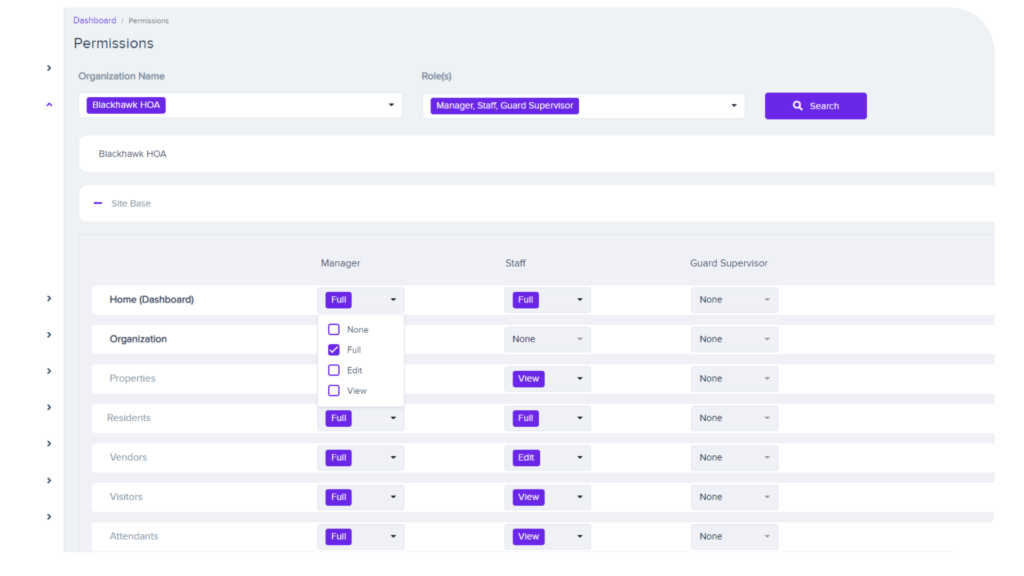Click the Search button
The width and height of the screenshot is (1024, 576).
815,106
